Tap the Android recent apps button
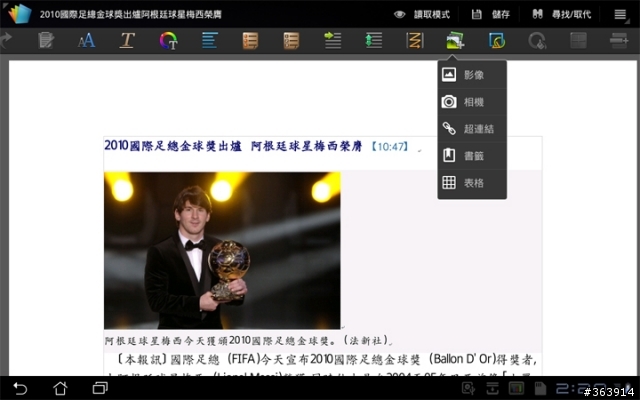Viewport: 640px width, 400px height. pos(100,388)
